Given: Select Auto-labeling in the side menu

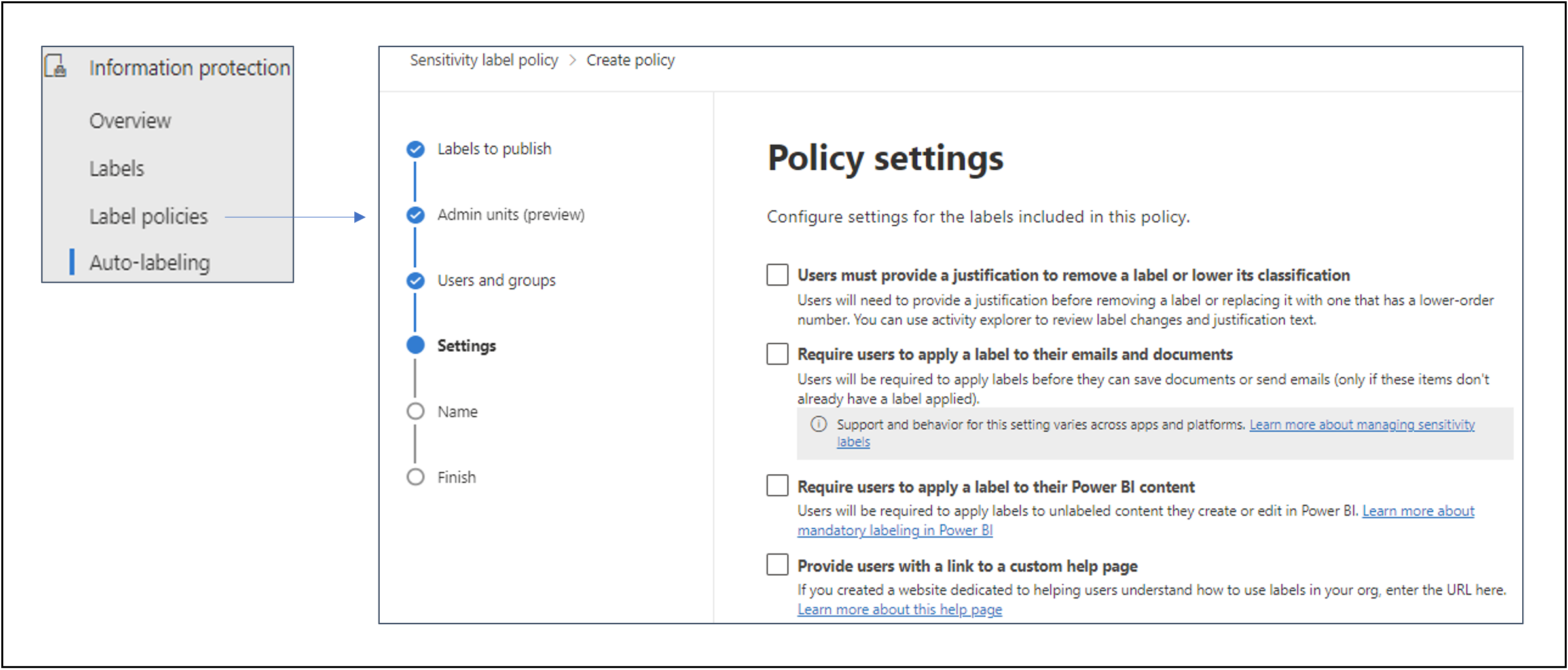Looking at the screenshot, I should click(150, 263).
